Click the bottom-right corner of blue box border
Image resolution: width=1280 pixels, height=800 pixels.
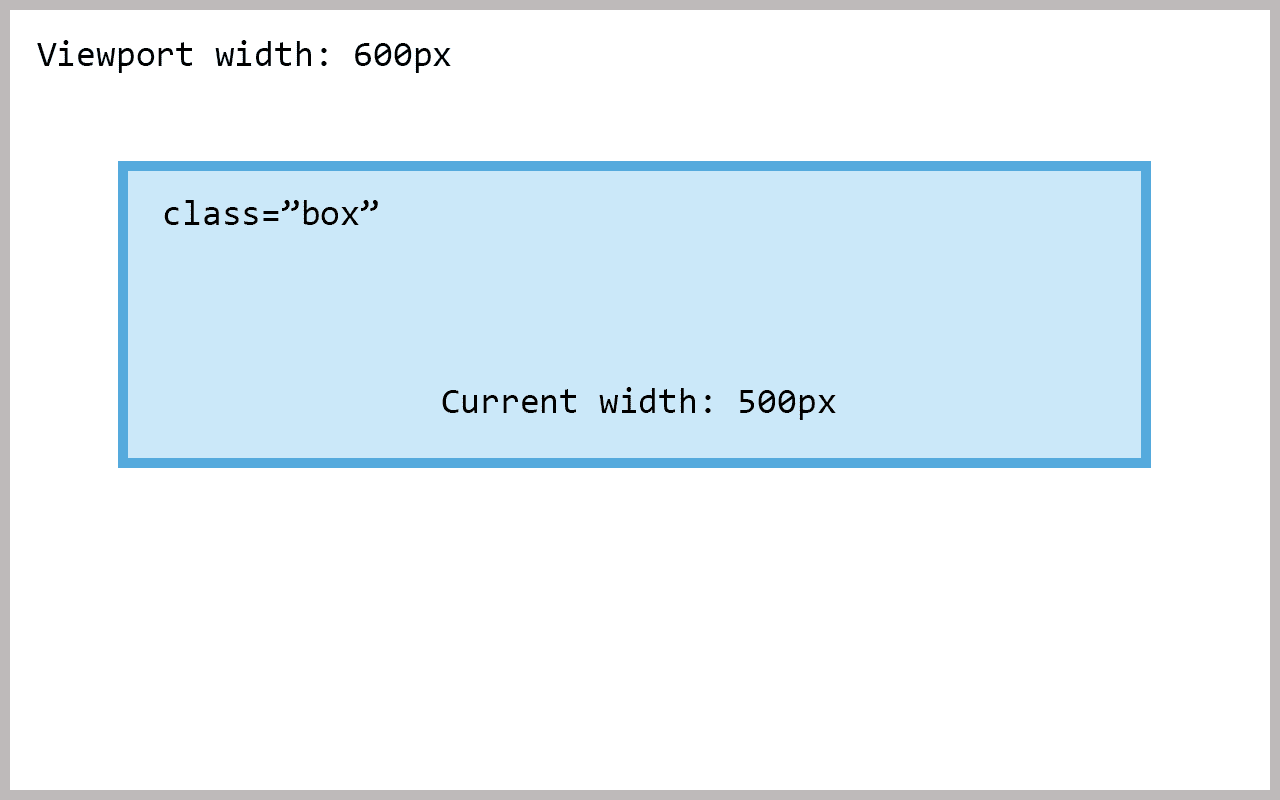click(1146, 463)
